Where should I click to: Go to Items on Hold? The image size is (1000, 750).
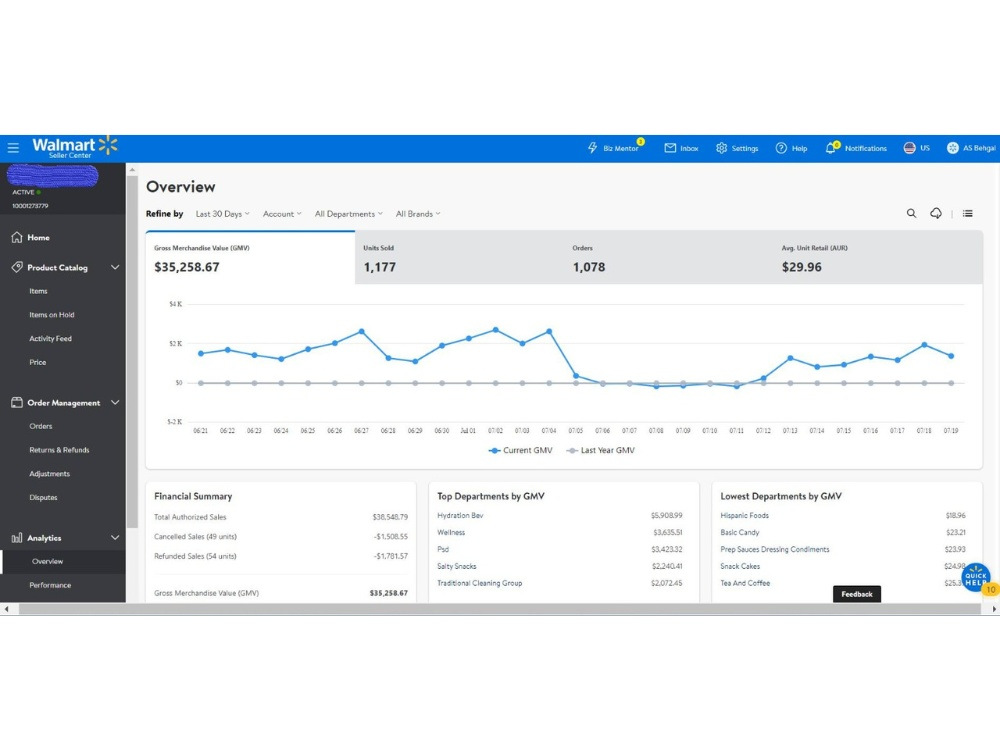52,314
